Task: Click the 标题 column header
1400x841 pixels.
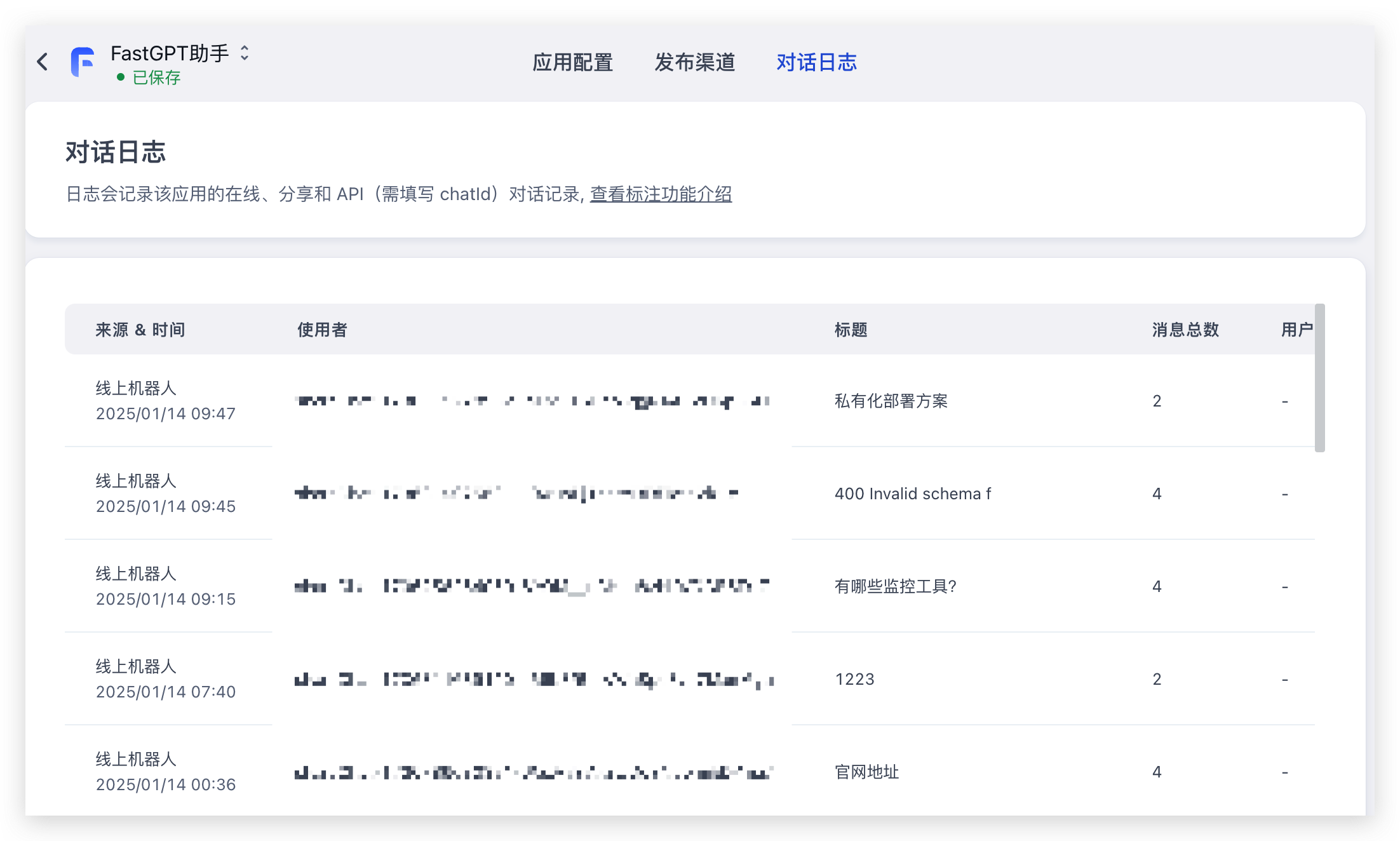Action: (851, 330)
